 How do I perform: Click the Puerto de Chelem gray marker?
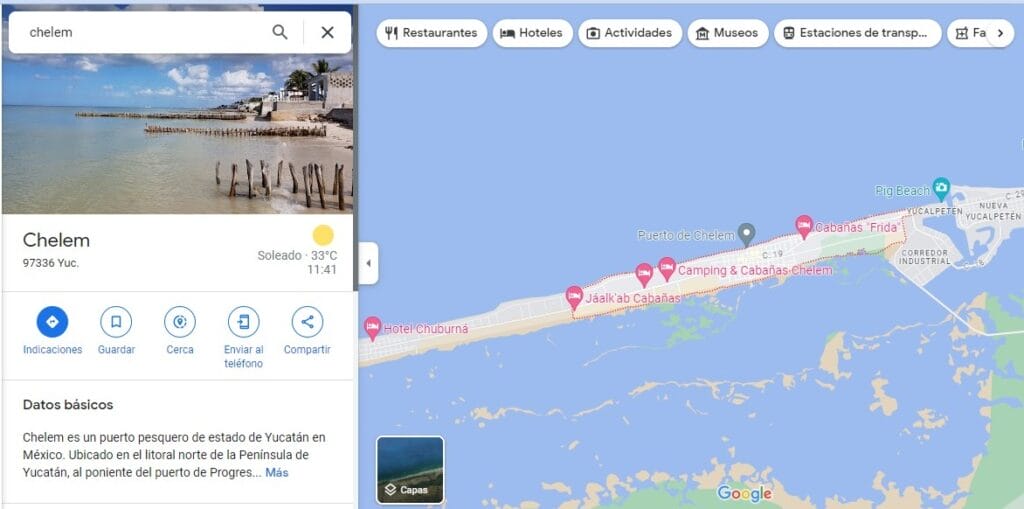746,234
